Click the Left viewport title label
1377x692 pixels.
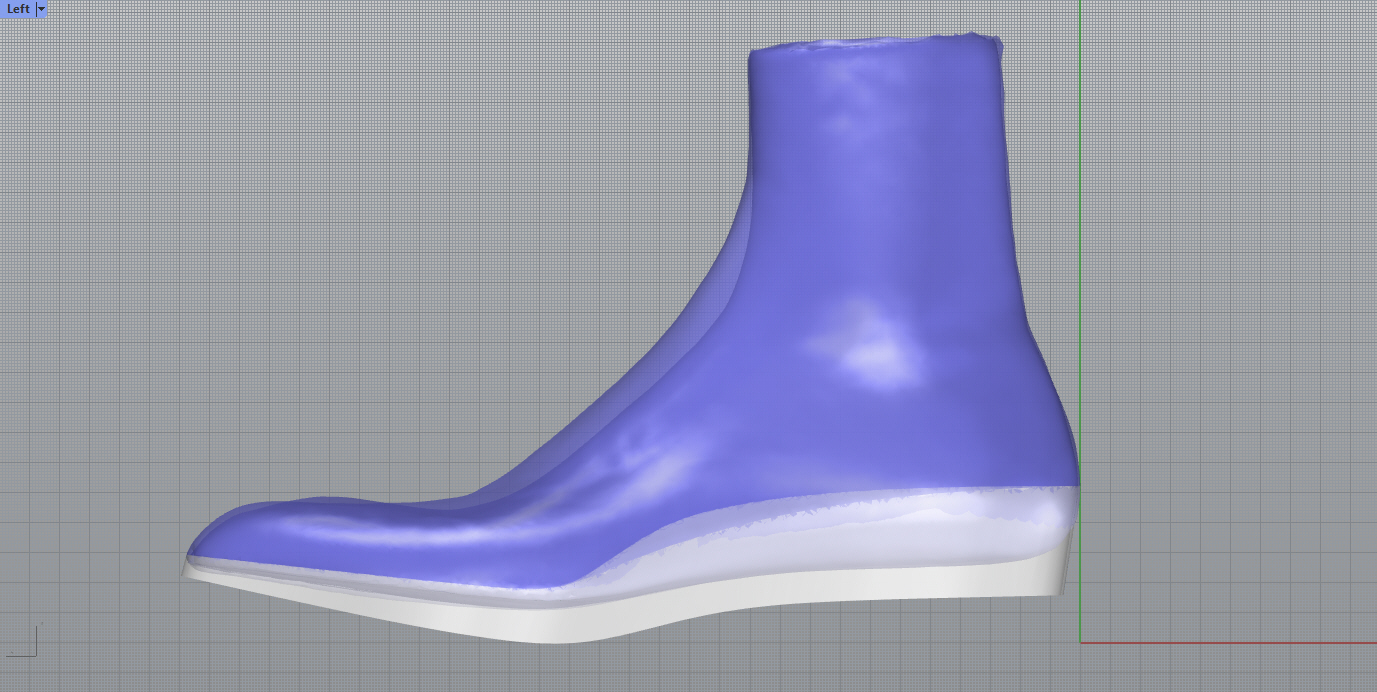(18, 9)
